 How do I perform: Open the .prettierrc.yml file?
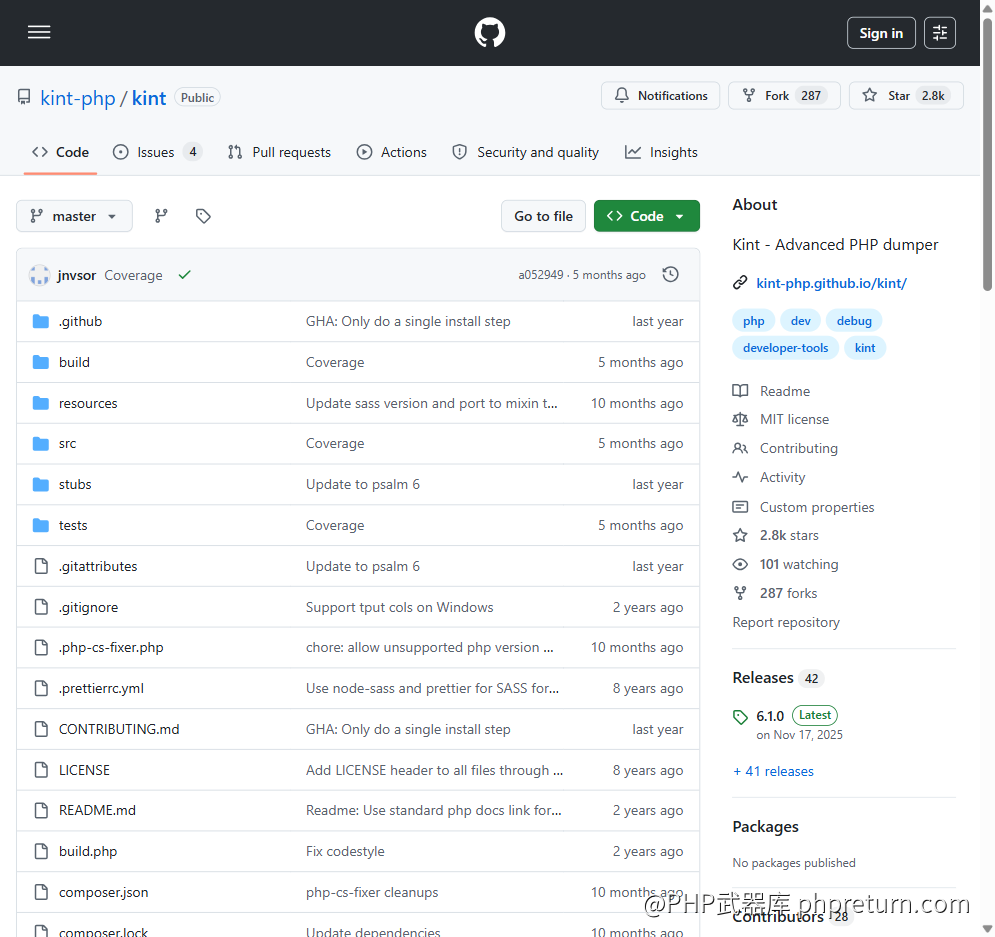point(102,688)
